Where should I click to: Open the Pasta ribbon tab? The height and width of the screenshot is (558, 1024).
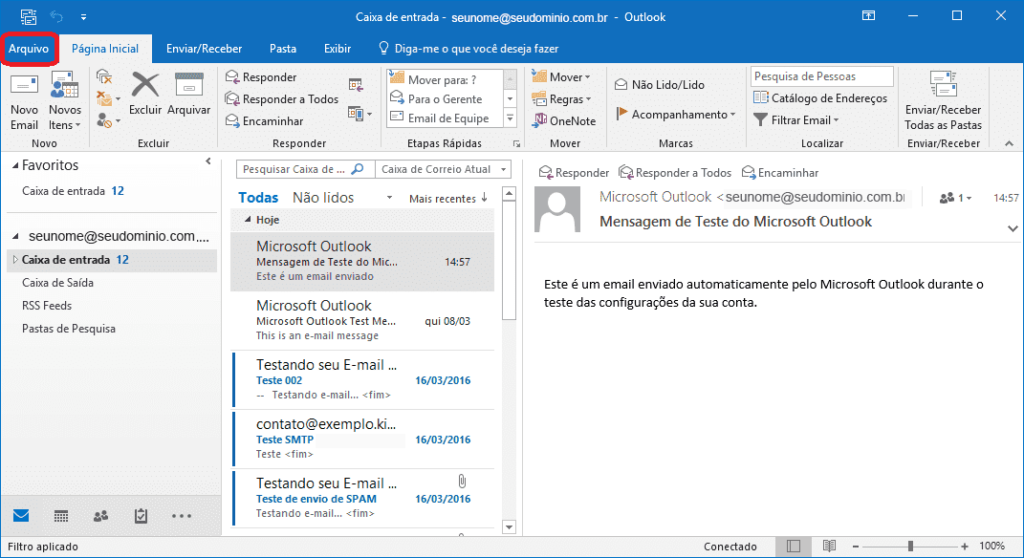click(x=283, y=49)
